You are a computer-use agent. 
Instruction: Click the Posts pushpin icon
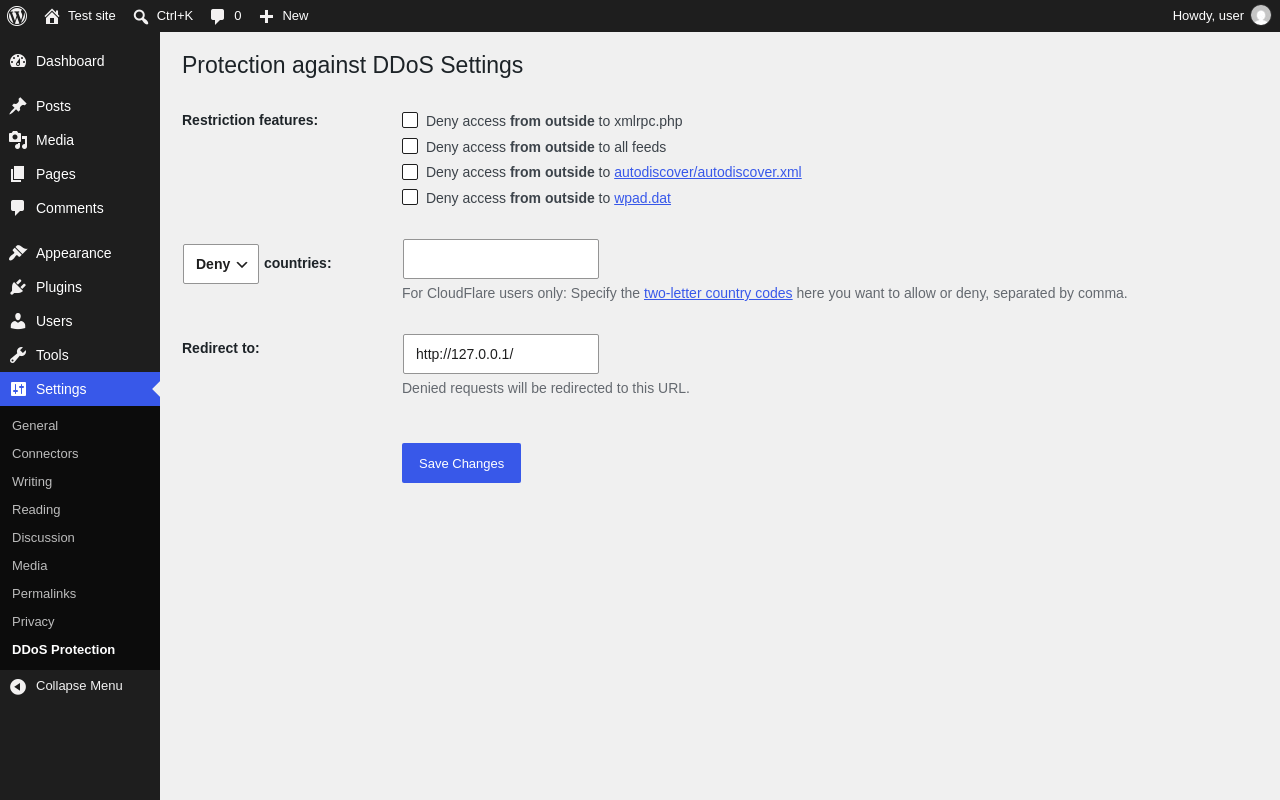coord(18,106)
